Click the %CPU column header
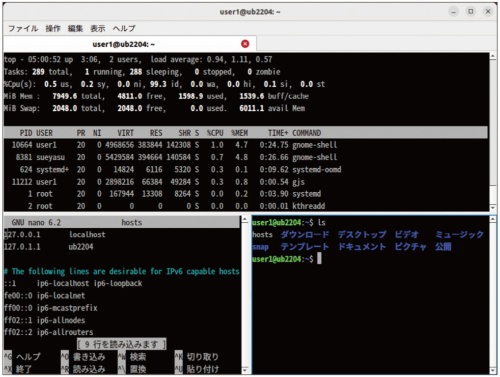Viewport: 500px width, 377px height. [x=215, y=133]
